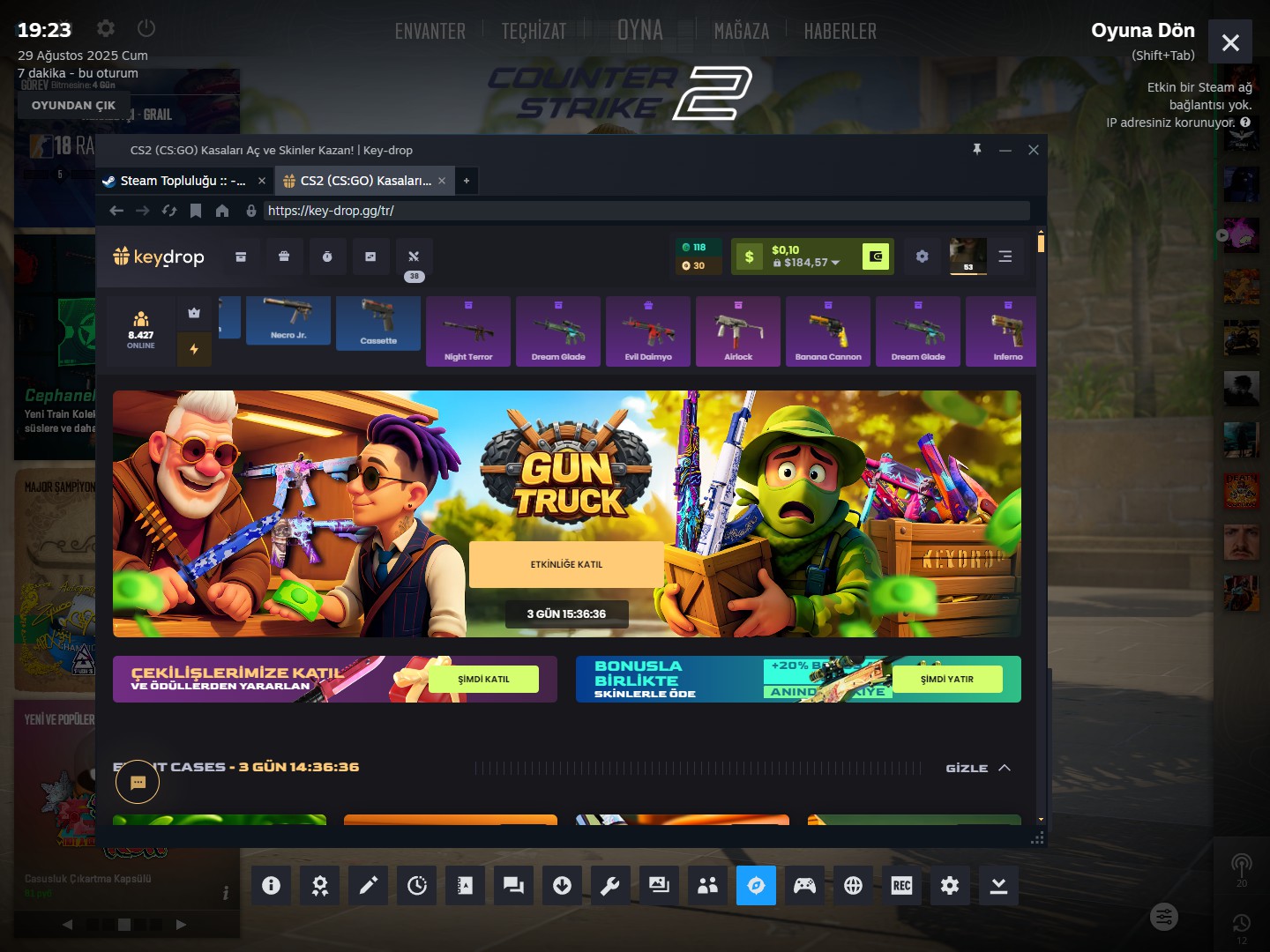The image size is (1270, 952).
Task: Open Steam overlay settings gear beside clock
Action: tap(106, 28)
